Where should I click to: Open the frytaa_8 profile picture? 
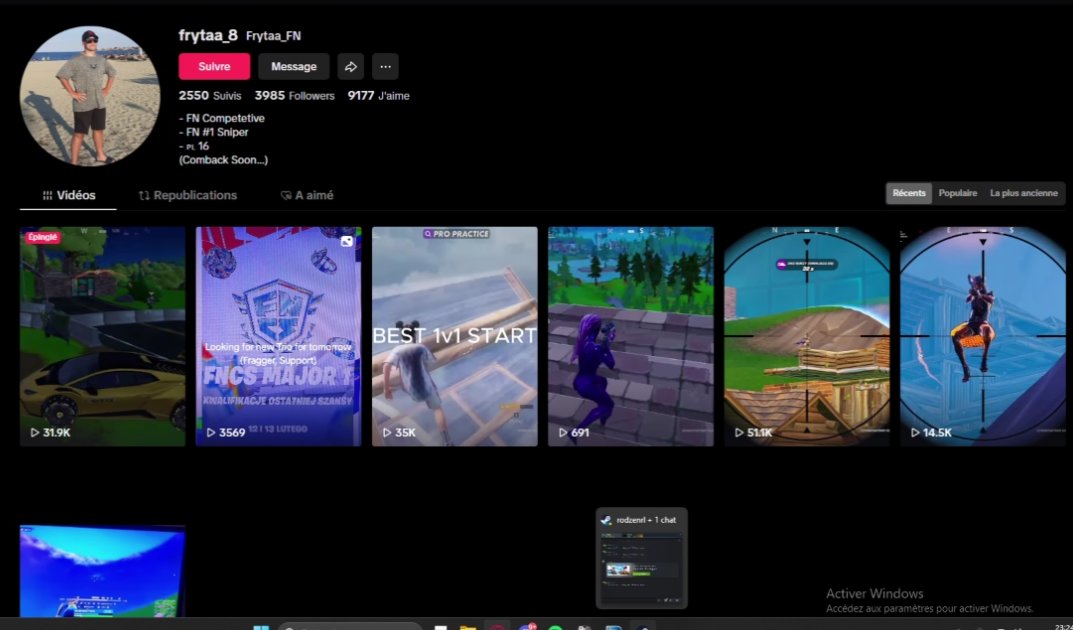pos(90,96)
